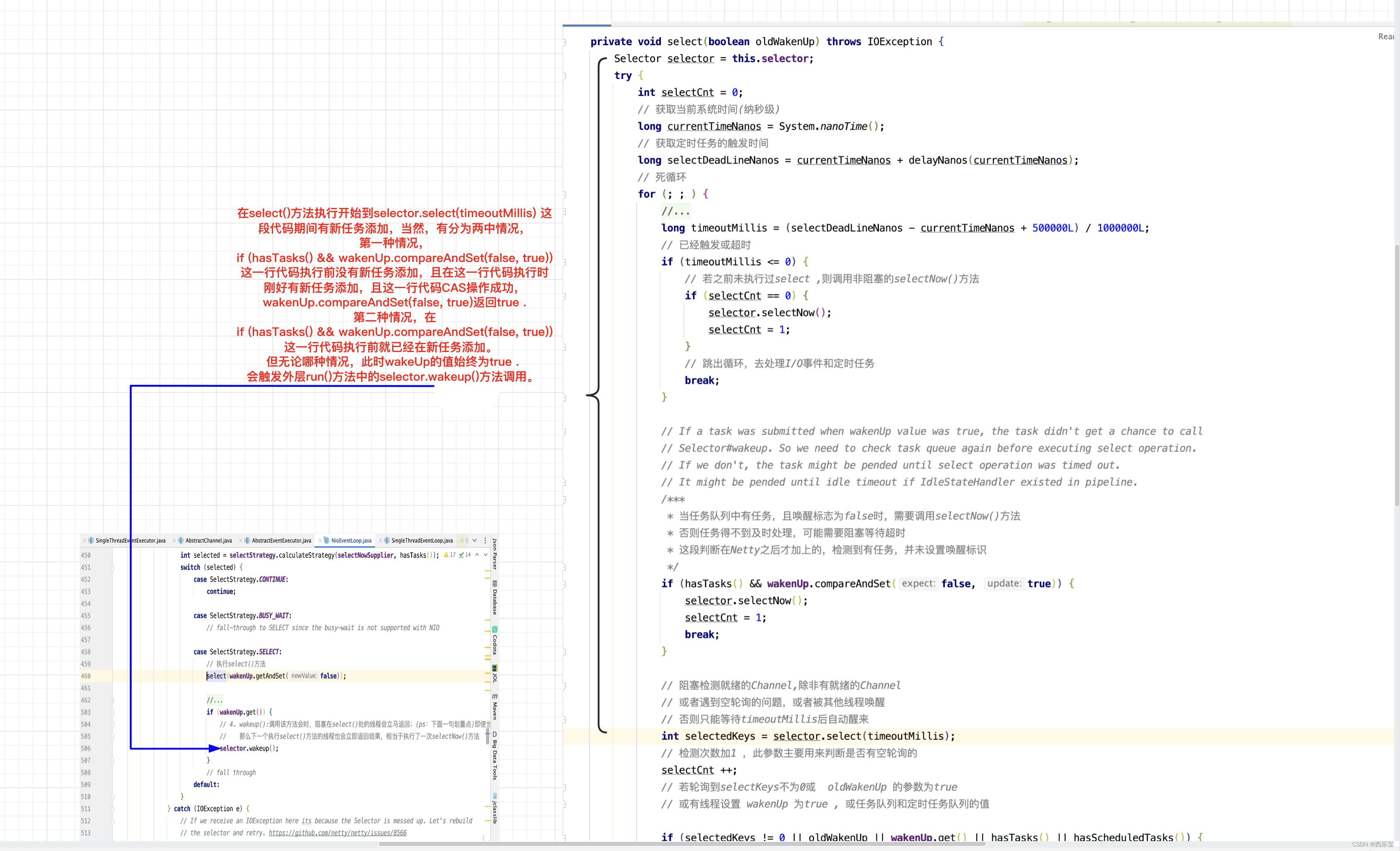Screen dimensions: 1400x851
Task: Switch to SingleThreadEventLoop.java tab
Action: (422, 540)
